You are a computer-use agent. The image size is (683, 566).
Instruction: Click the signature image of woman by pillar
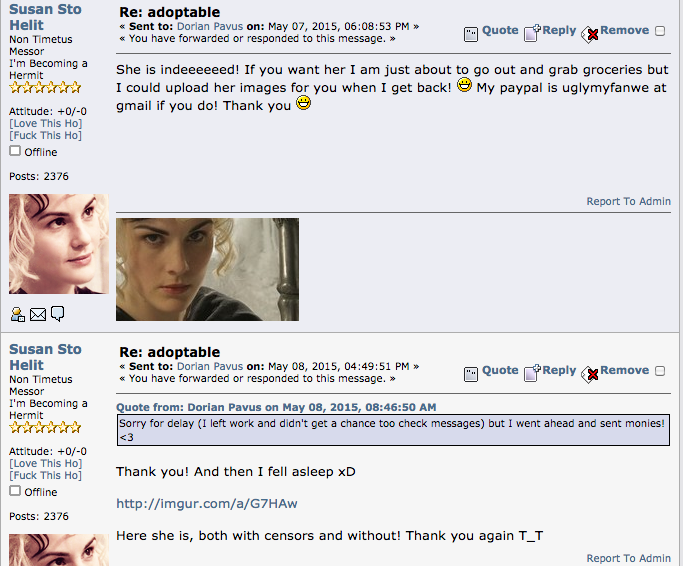[207, 269]
